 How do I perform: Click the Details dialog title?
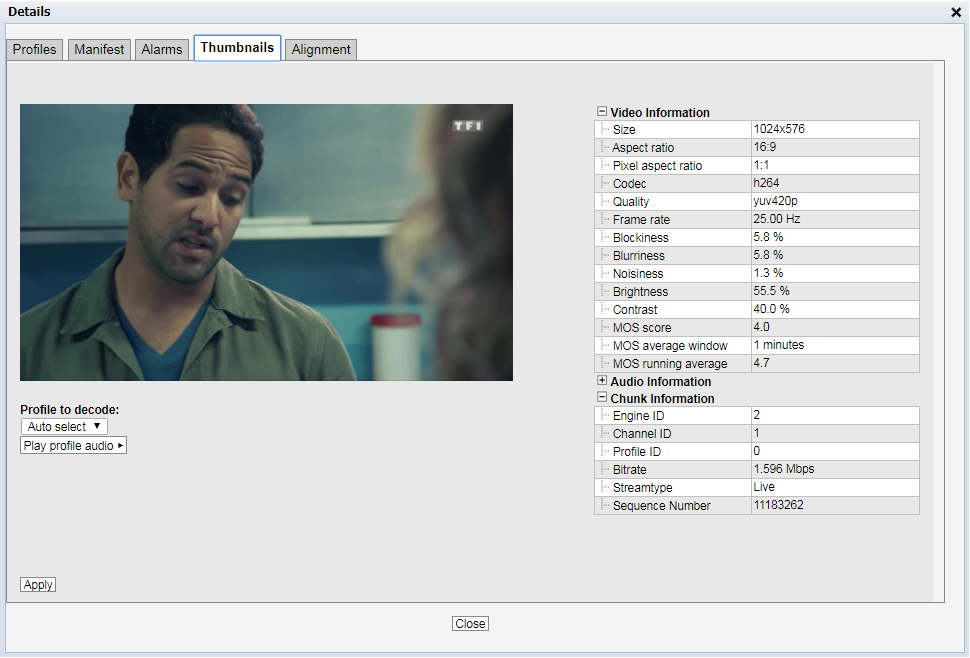pyautogui.click(x=29, y=12)
